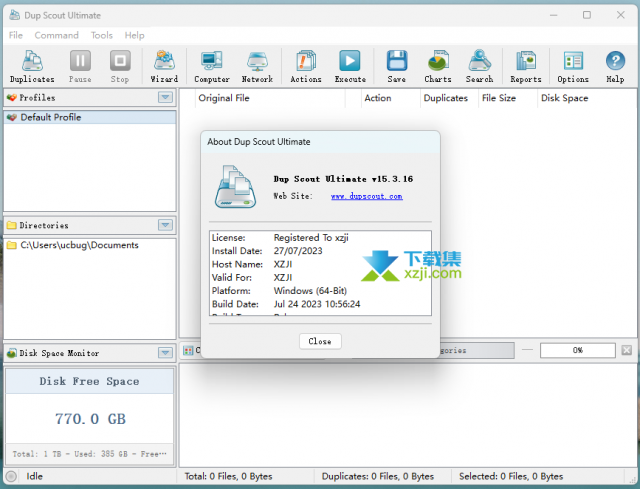Click the Registered To xzji license row
Screen dimensions: 640x489
pyautogui.click(x=320, y=238)
